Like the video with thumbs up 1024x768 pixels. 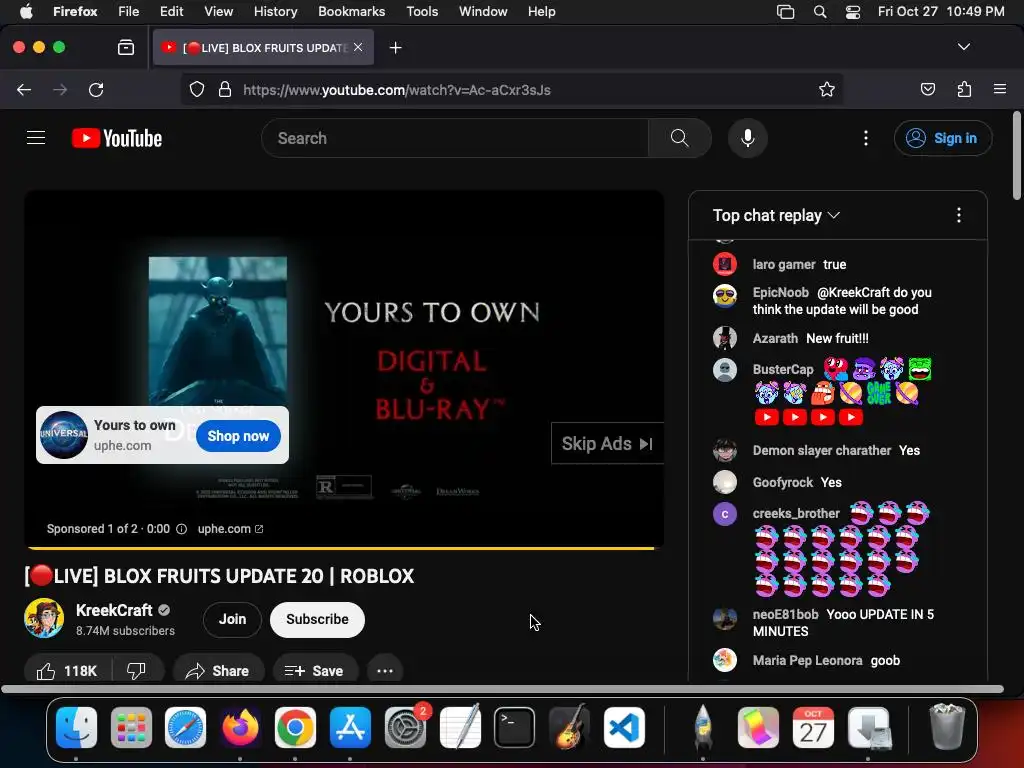(67, 671)
